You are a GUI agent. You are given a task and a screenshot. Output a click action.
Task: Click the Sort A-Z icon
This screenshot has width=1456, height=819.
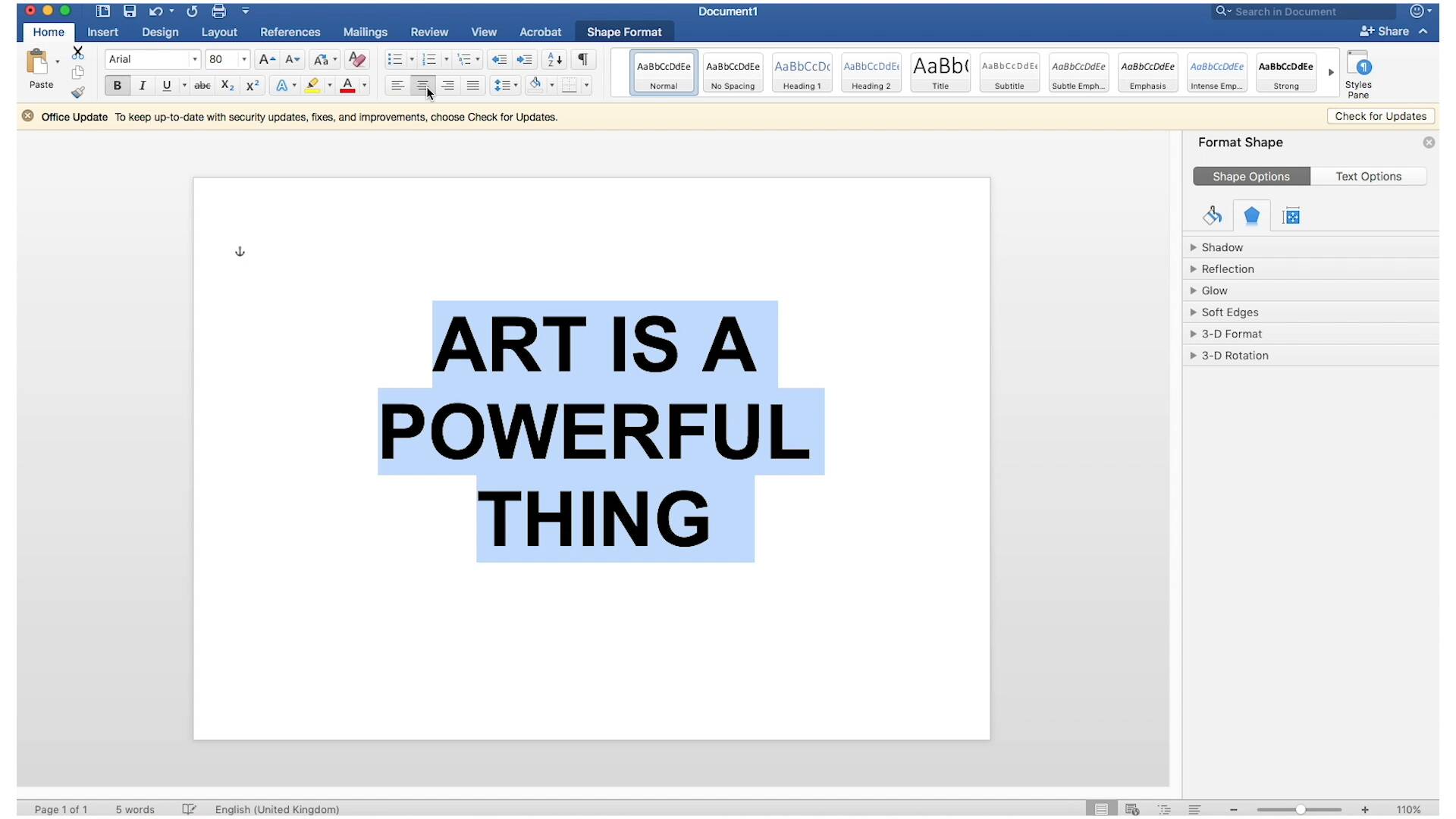[554, 59]
